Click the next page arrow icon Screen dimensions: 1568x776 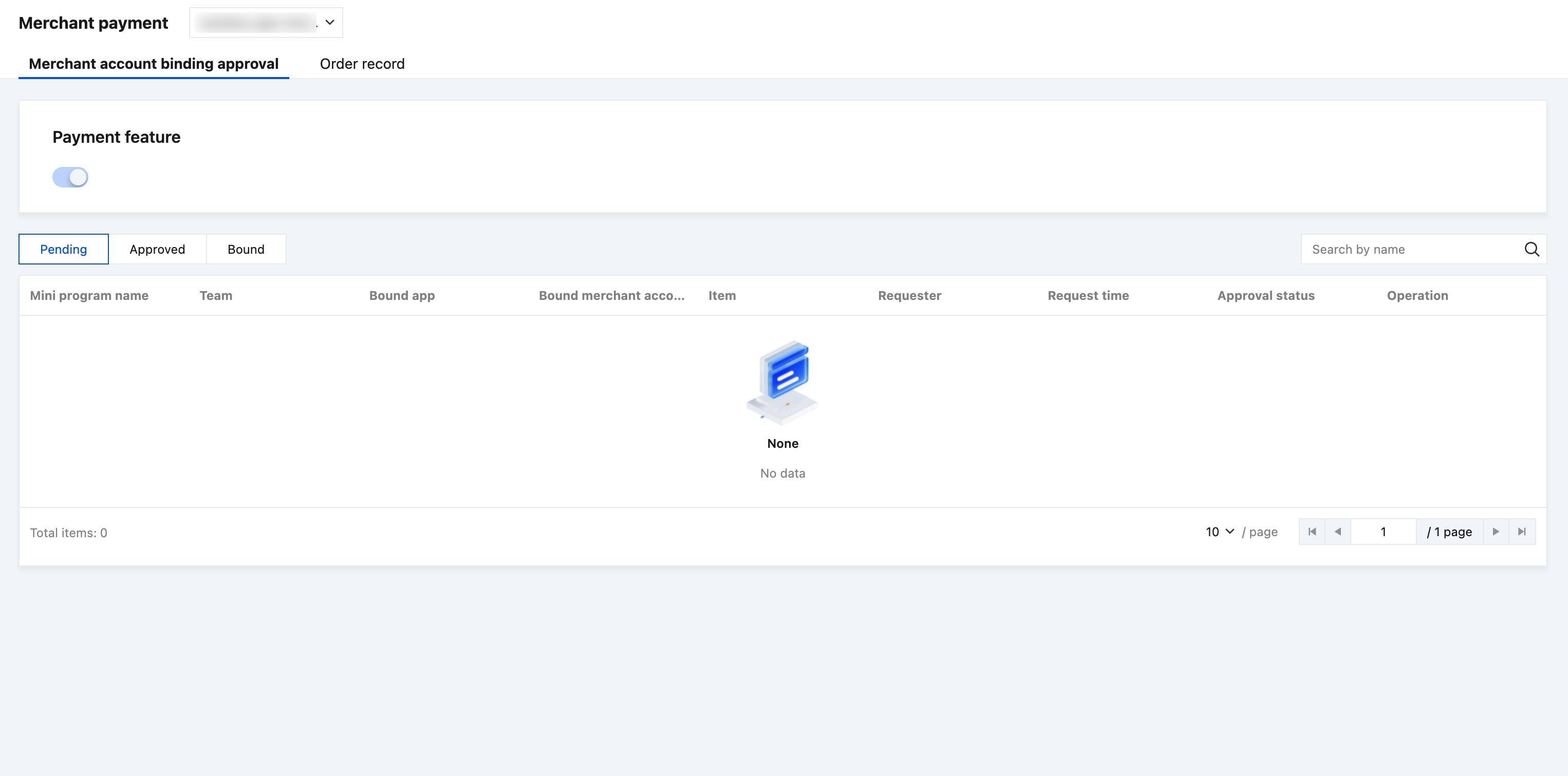[x=1496, y=532]
